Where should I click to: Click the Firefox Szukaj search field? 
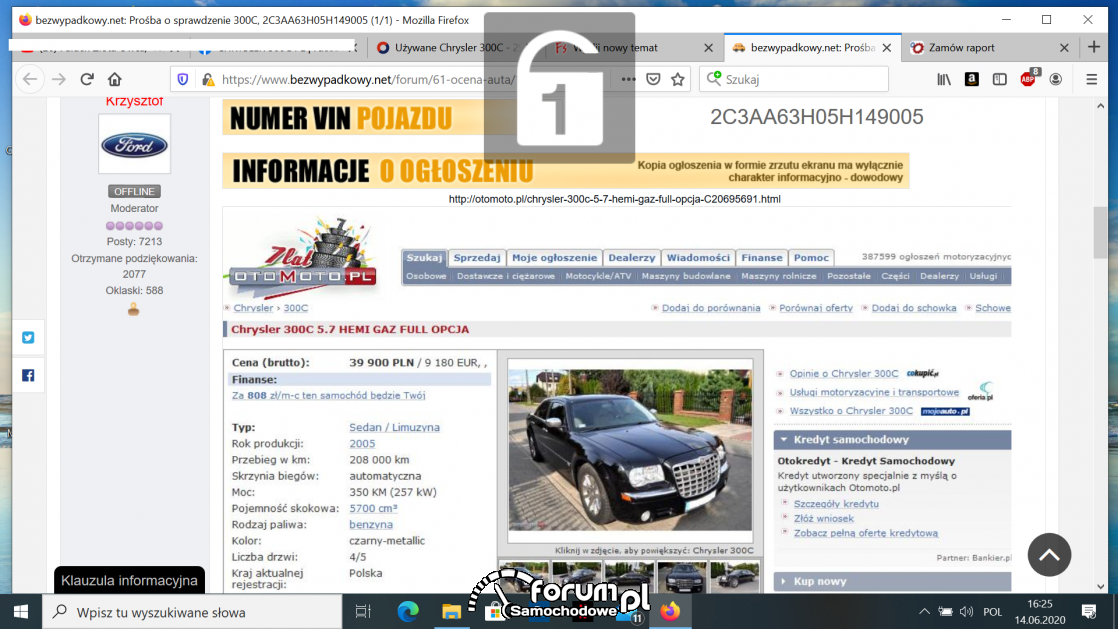(794, 79)
